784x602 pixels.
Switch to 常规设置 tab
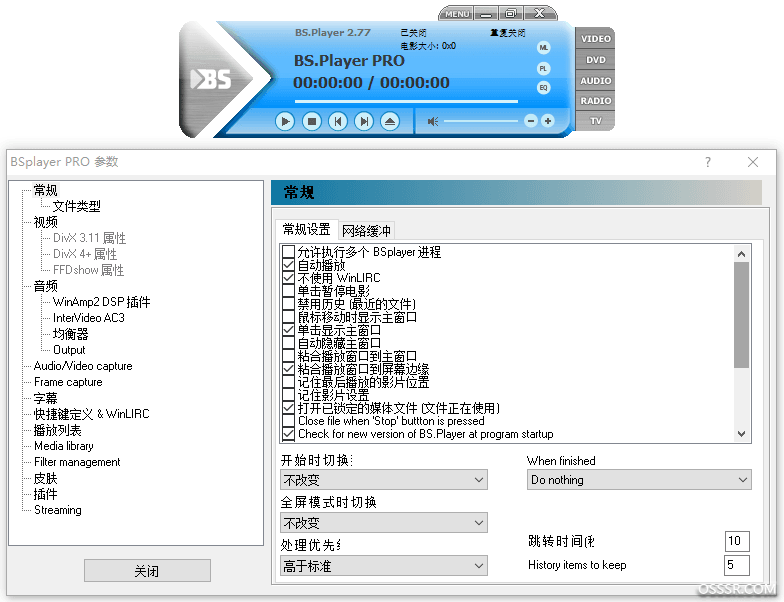[x=306, y=230]
